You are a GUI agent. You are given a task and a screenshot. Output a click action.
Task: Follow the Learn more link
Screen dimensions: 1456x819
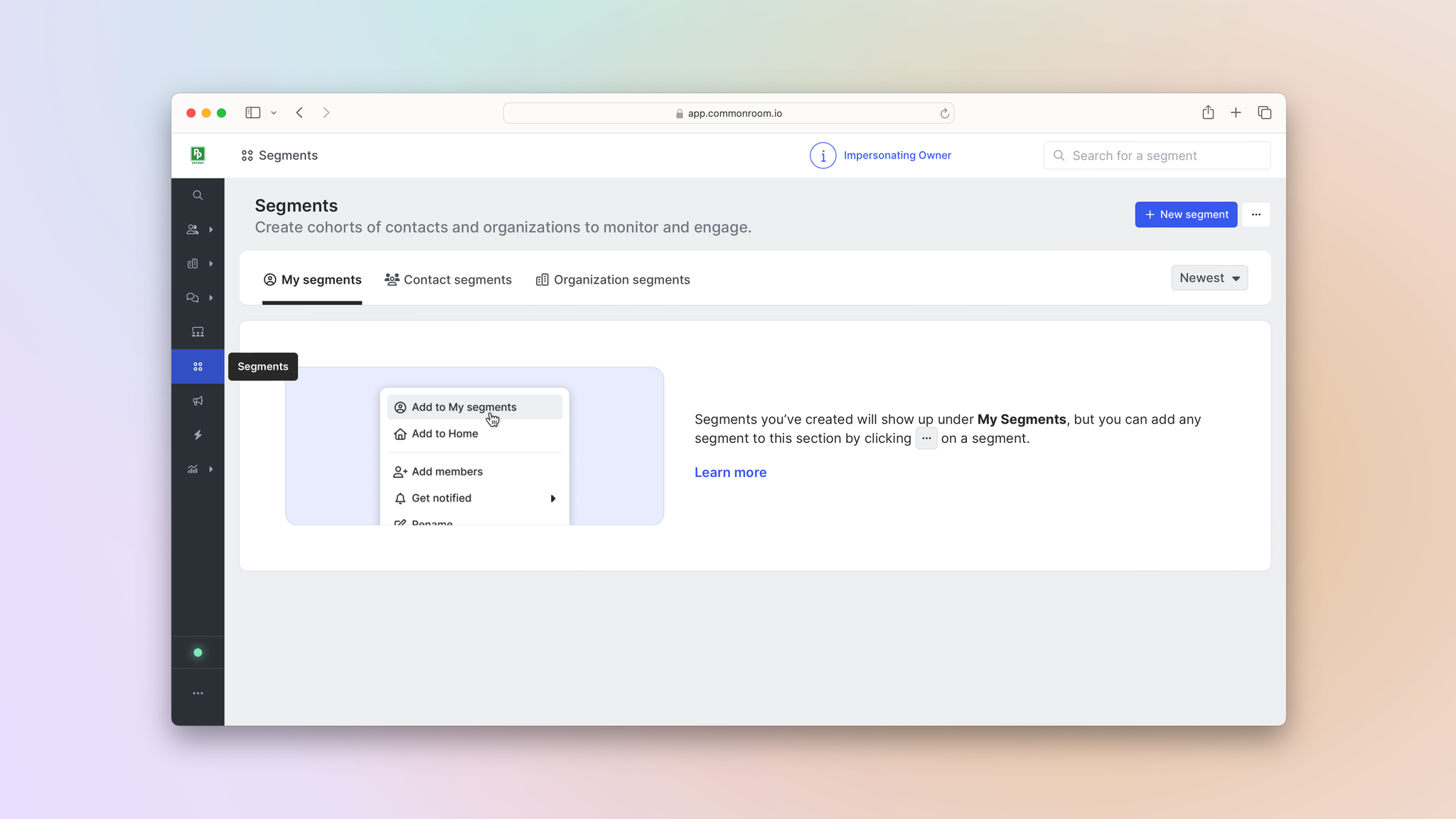coord(730,473)
